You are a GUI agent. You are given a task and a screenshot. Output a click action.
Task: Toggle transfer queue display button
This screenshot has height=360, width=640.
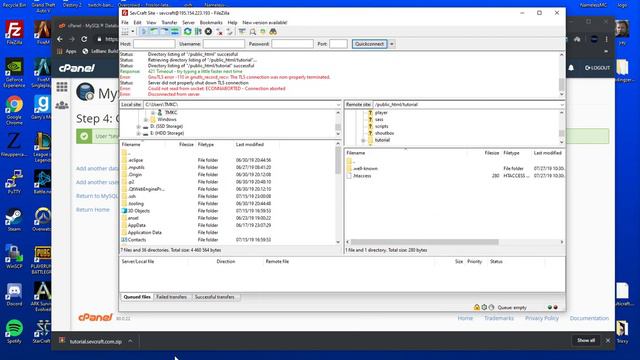click(175, 32)
